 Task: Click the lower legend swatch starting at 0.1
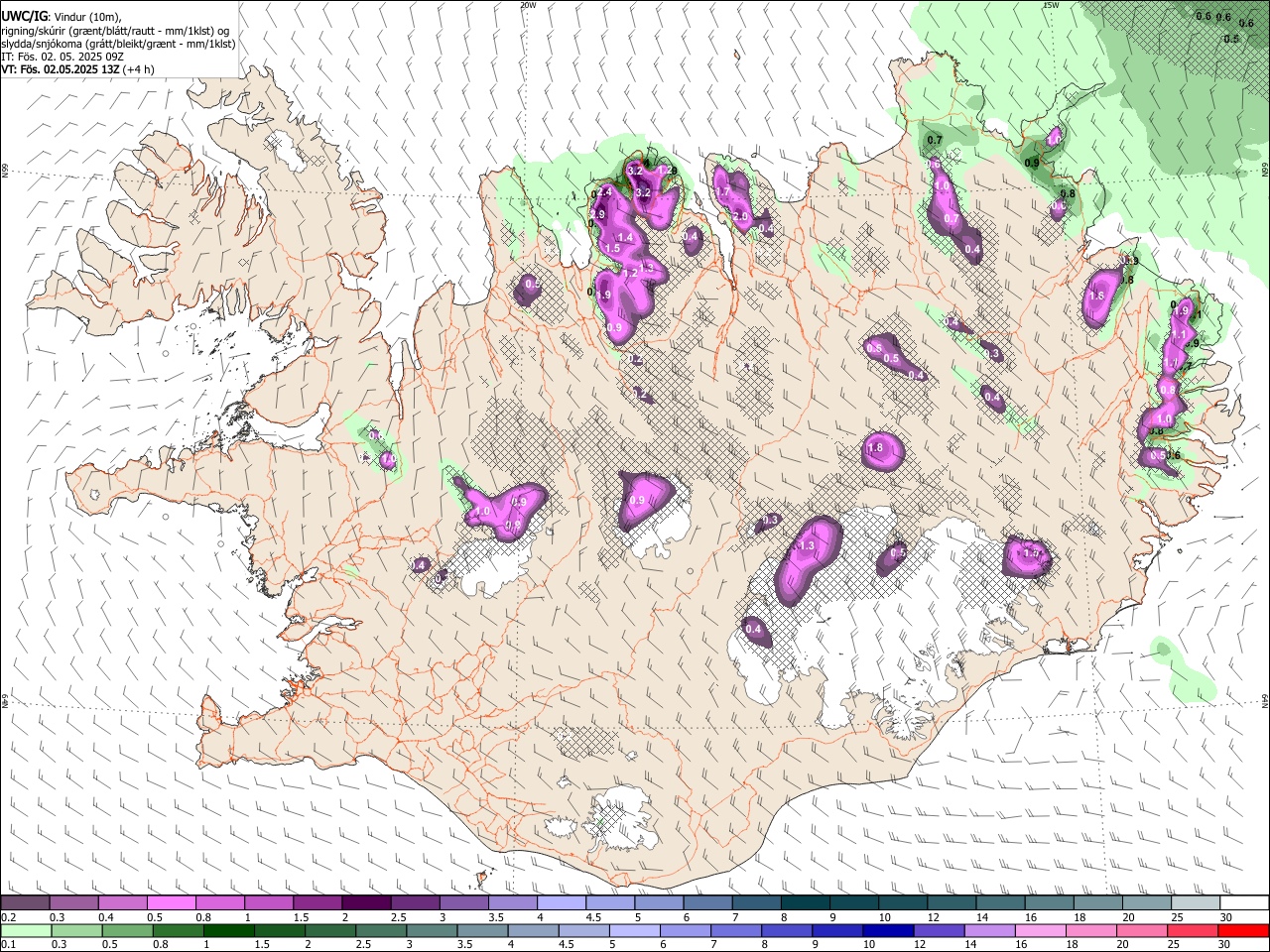click(x=26, y=931)
